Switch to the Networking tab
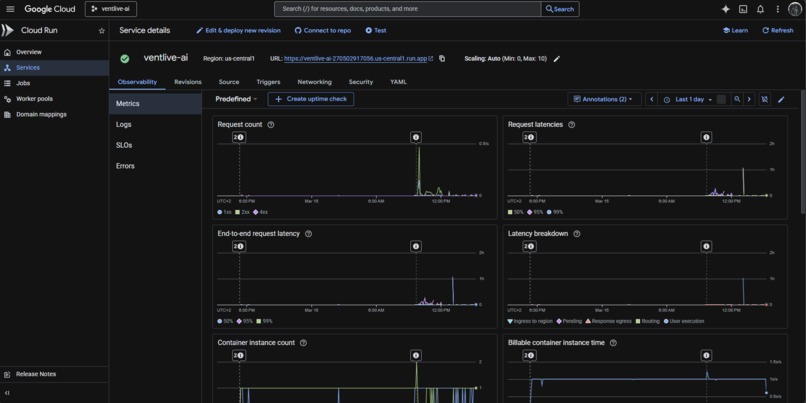 point(314,82)
